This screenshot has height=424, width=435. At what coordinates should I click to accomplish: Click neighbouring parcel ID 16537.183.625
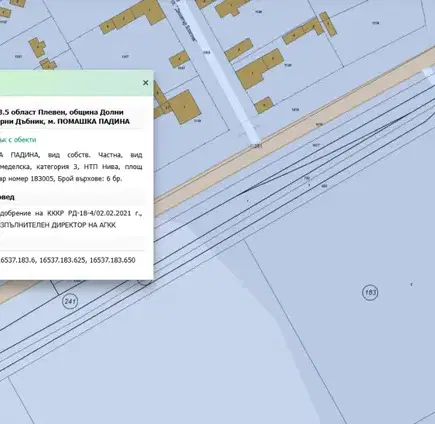pos(62,260)
